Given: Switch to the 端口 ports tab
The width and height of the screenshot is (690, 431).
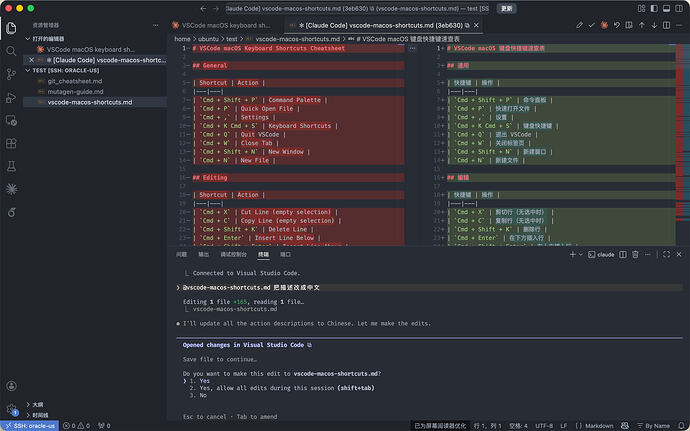Looking at the screenshot, I should [x=285, y=254].
